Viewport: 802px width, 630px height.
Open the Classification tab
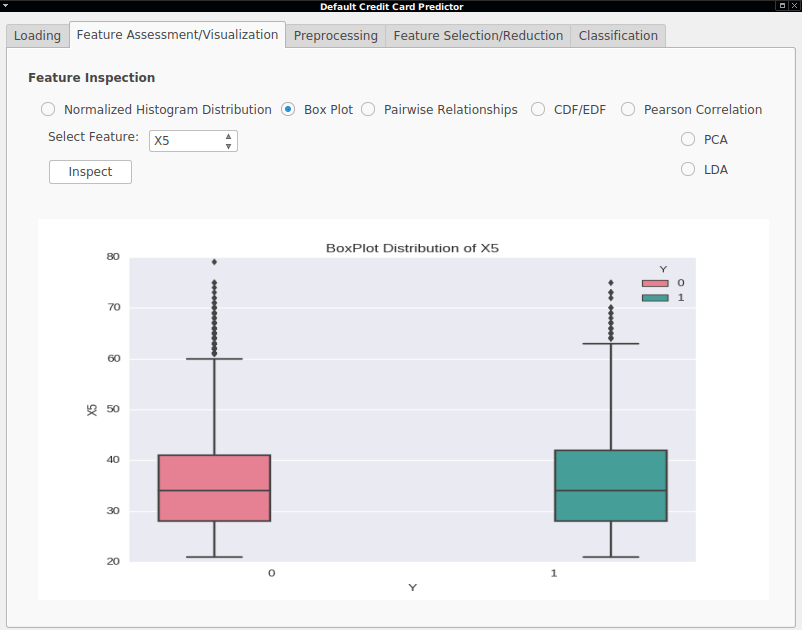point(618,36)
